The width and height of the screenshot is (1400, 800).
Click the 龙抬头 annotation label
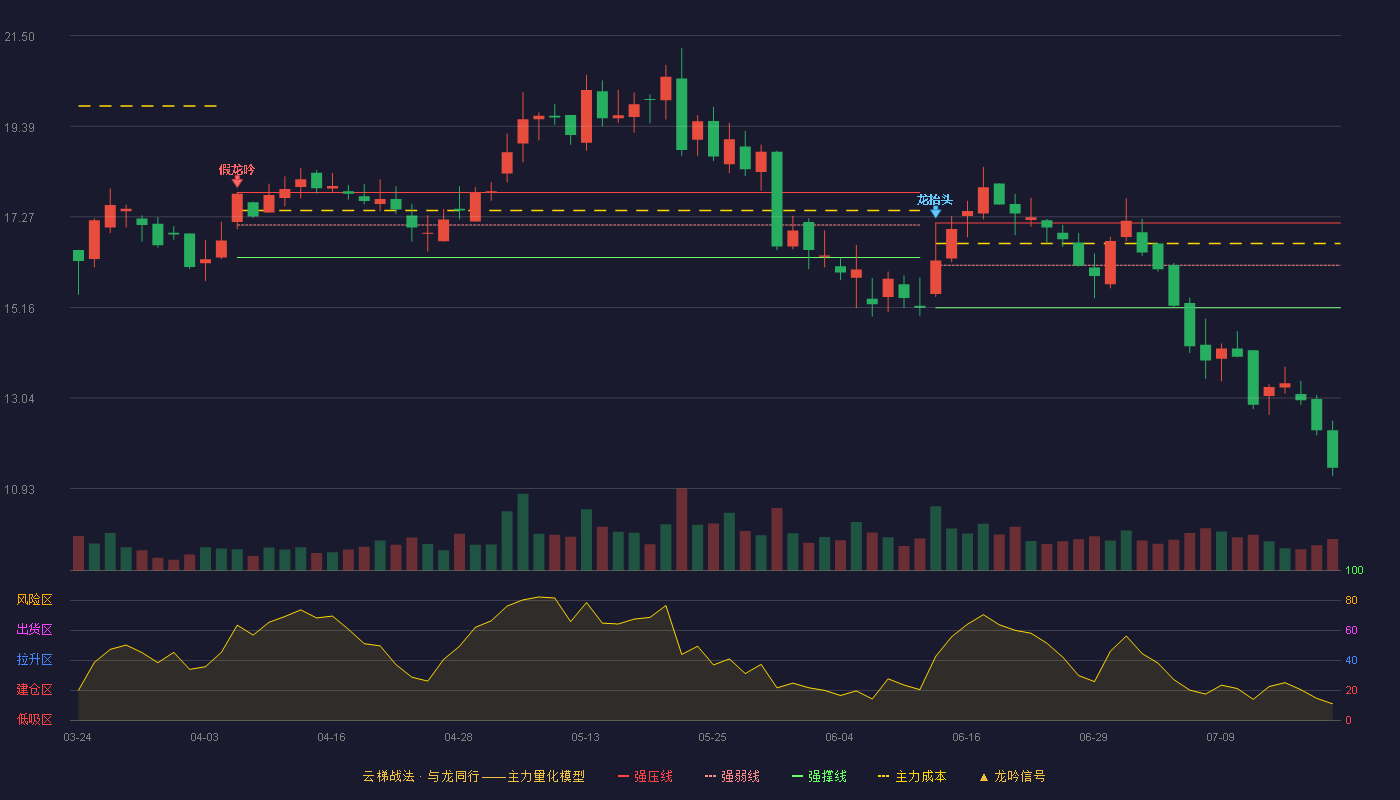tap(935, 199)
